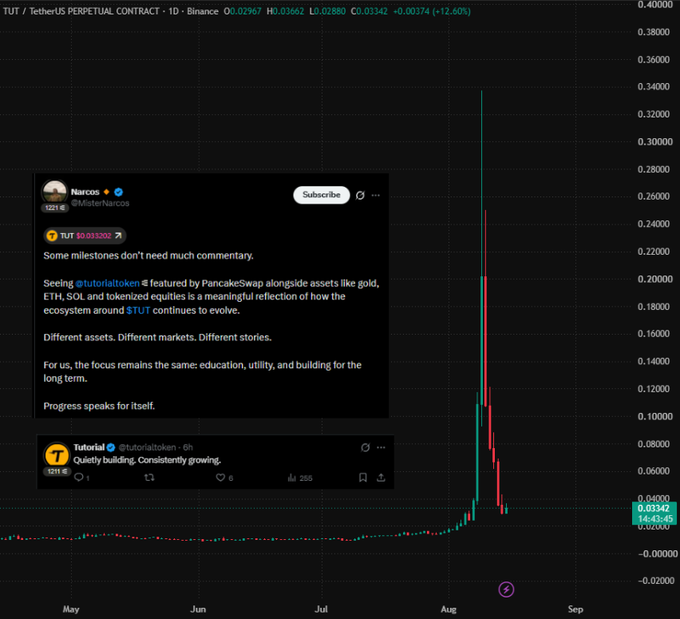Click the 1D interval label in chart header
Viewport: 680px width, 619px height.
coord(173,11)
